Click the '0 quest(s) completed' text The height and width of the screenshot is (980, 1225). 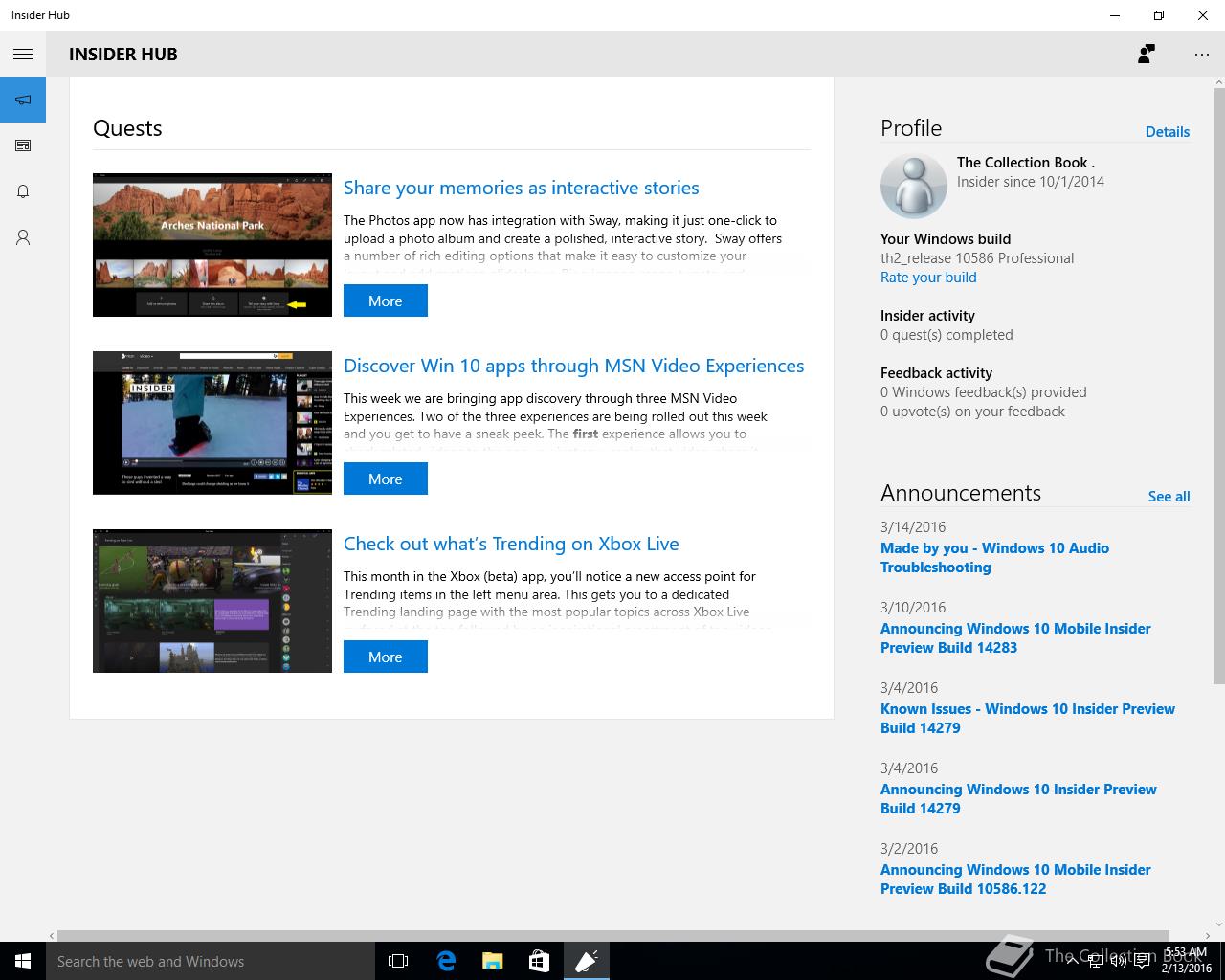[x=947, y=335]
